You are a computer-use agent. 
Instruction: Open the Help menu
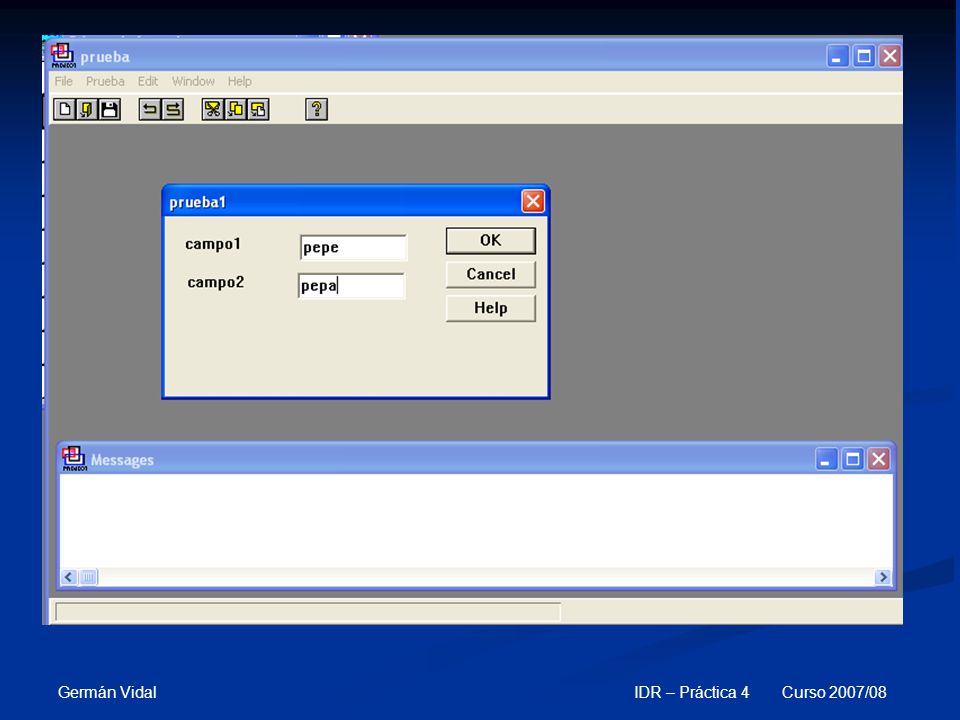point(239,81)
